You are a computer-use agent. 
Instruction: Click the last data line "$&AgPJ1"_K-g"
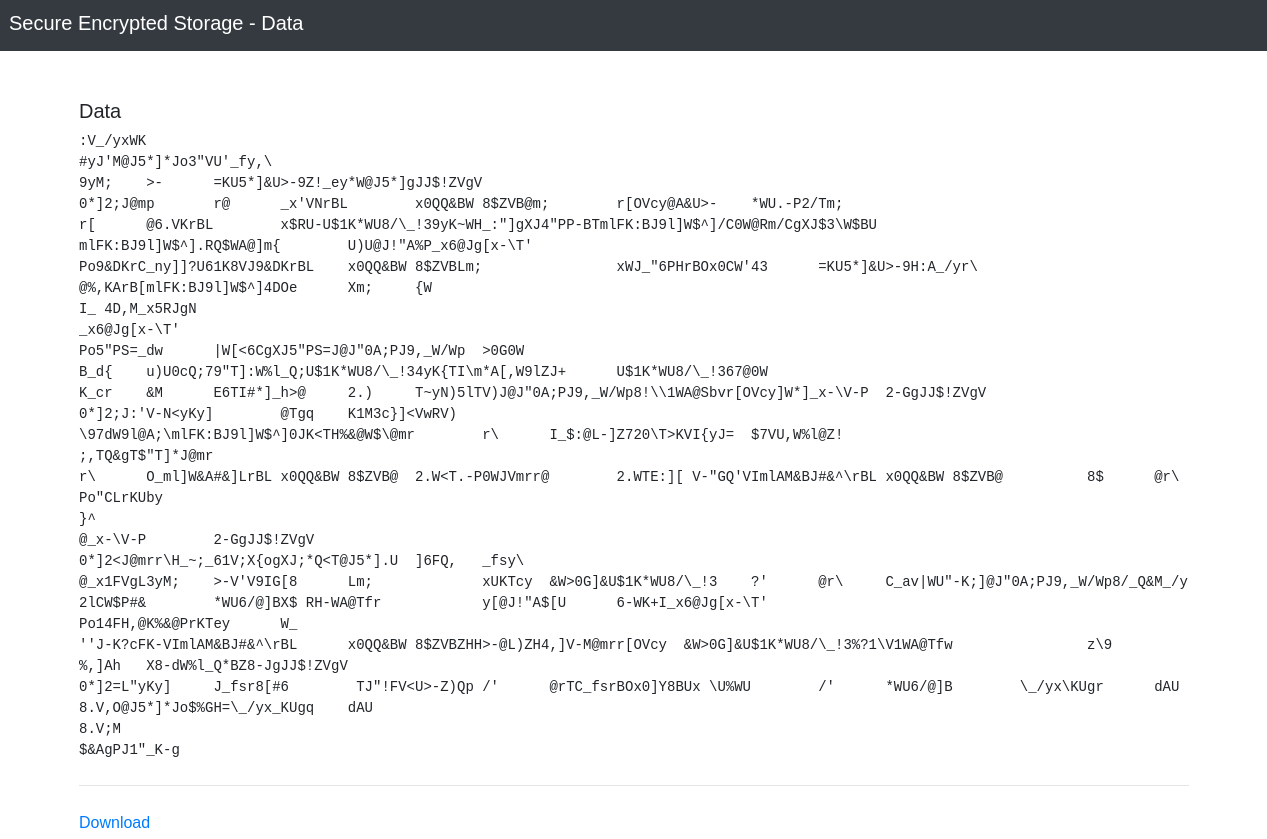(x=130, y=750)
